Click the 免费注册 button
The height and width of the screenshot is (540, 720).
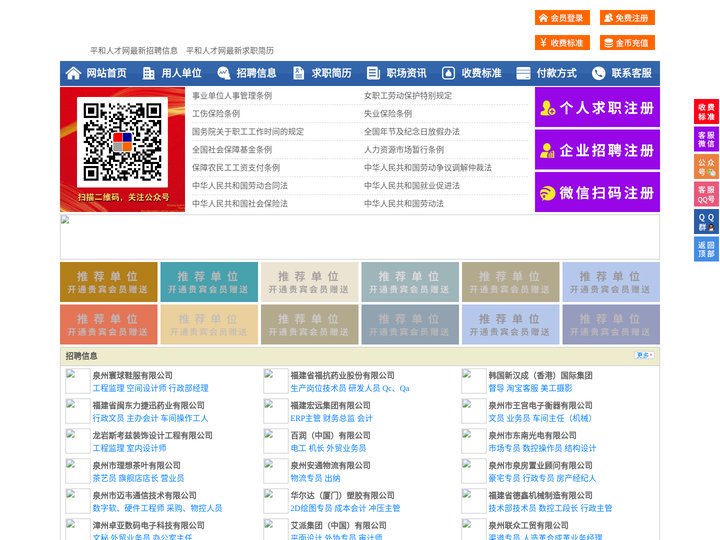tap(627, 18)
